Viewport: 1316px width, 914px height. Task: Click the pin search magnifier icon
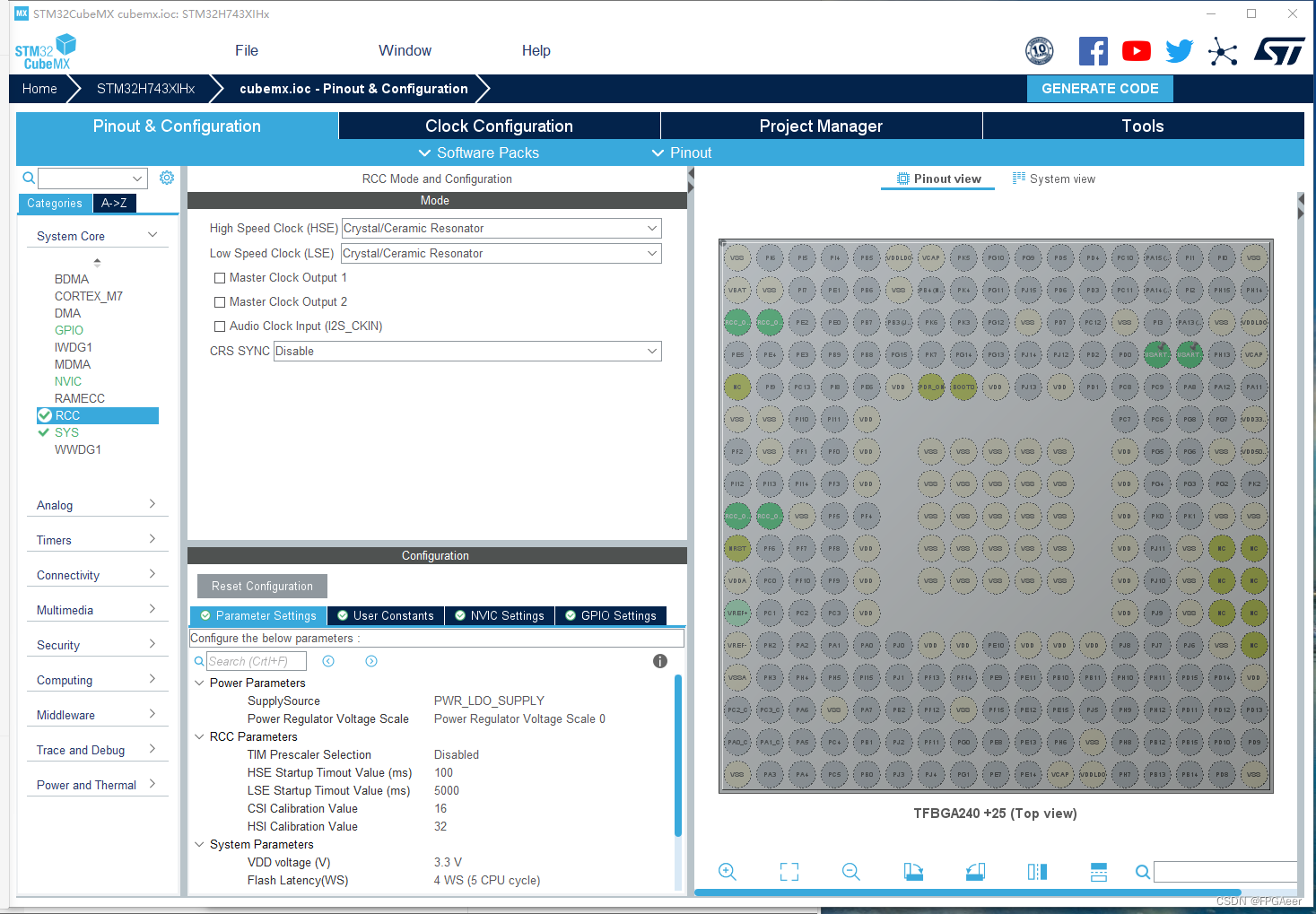pyautogui.click(x=1142, y=872)
